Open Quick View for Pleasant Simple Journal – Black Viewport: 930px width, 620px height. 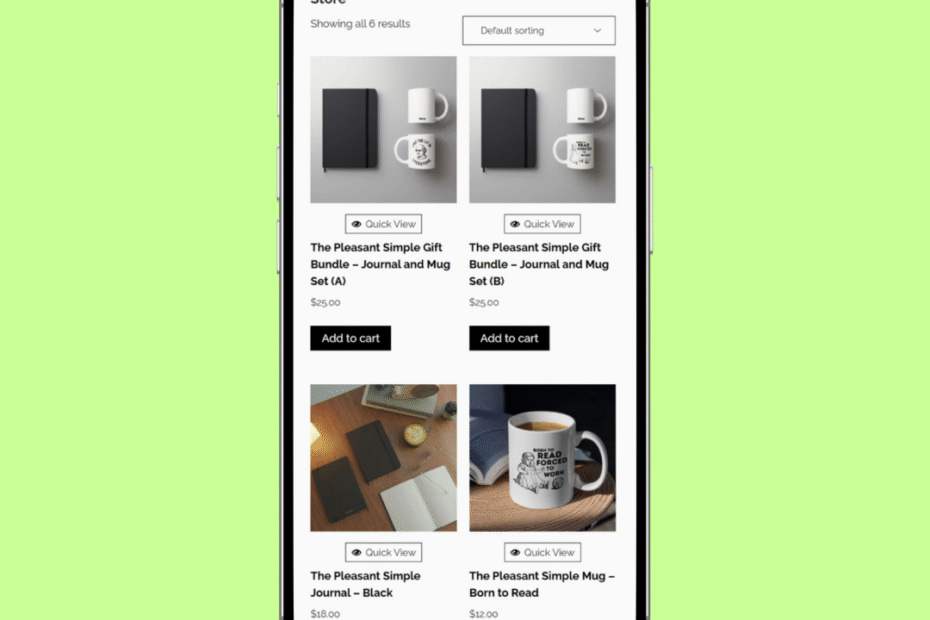[383, 552]
